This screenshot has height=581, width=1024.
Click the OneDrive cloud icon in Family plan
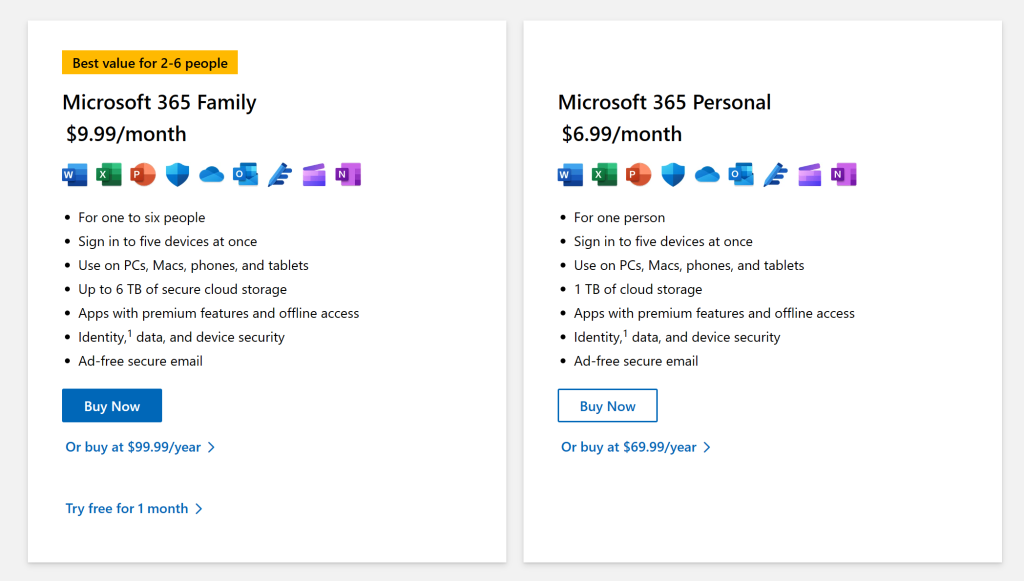point(211,175)
